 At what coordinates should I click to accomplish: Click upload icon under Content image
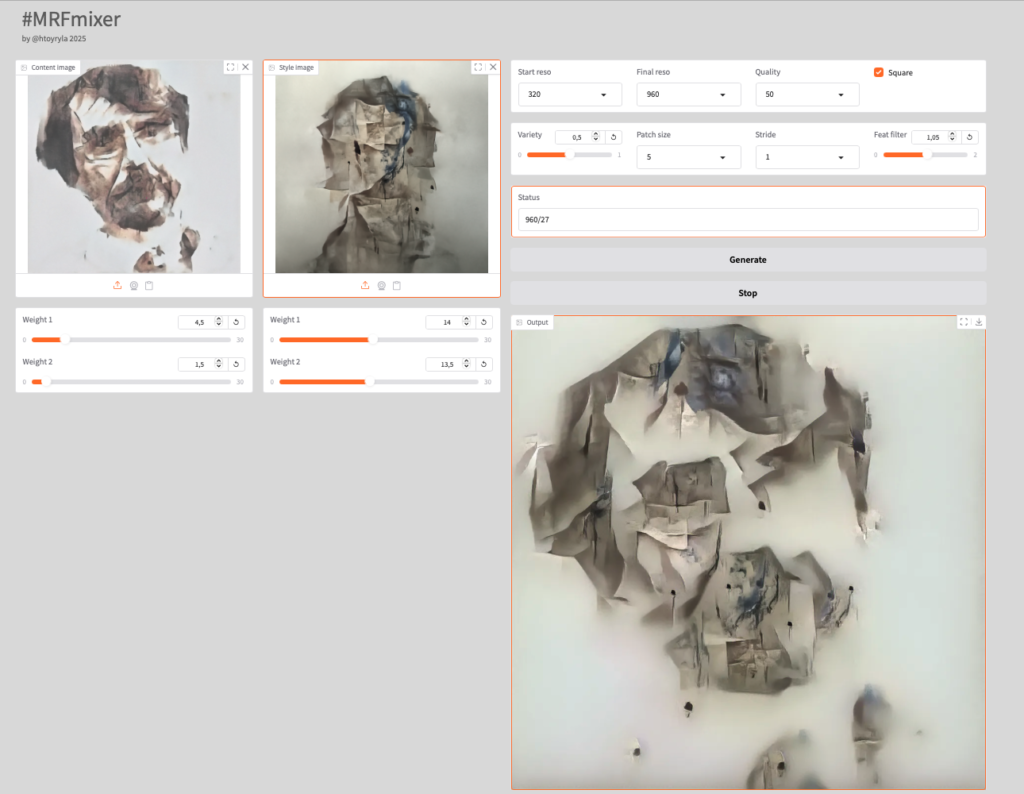[117, 286]
